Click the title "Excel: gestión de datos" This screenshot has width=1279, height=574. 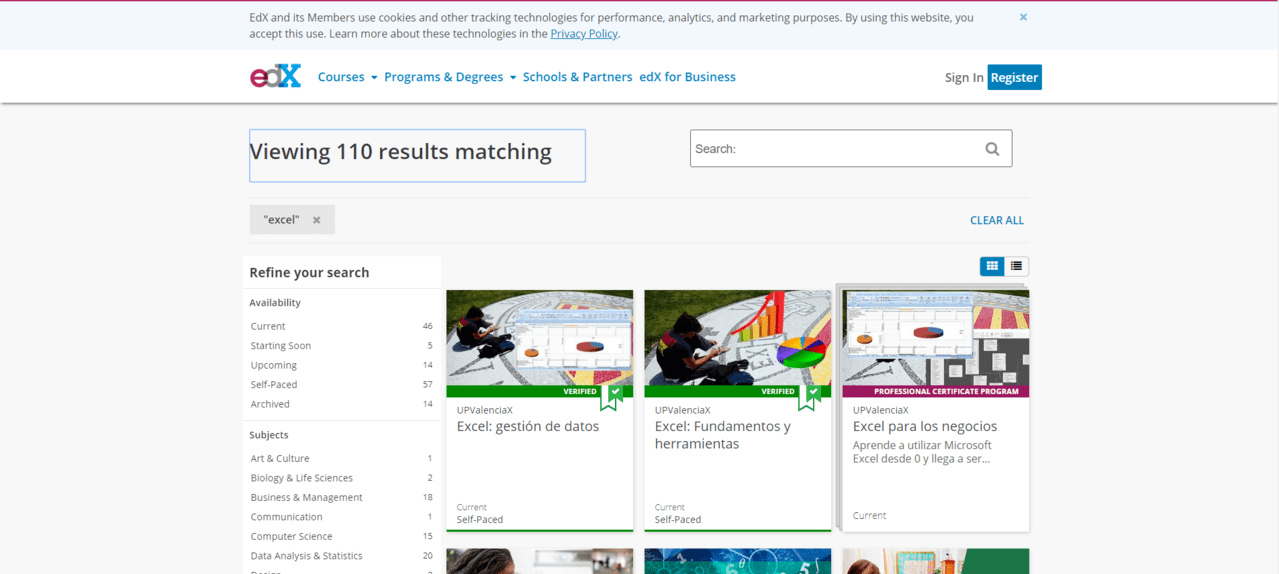point(528,427)
